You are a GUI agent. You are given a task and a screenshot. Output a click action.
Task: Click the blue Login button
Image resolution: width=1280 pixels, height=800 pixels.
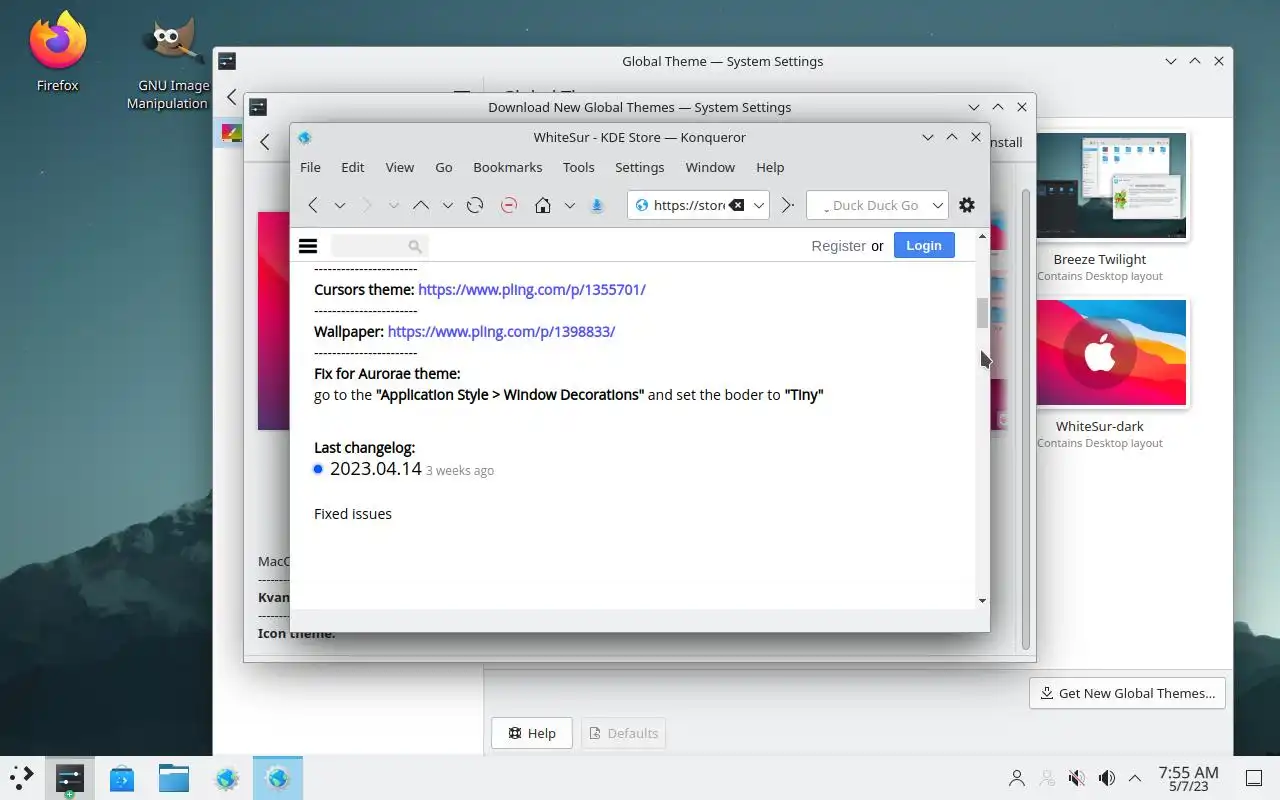924,245
